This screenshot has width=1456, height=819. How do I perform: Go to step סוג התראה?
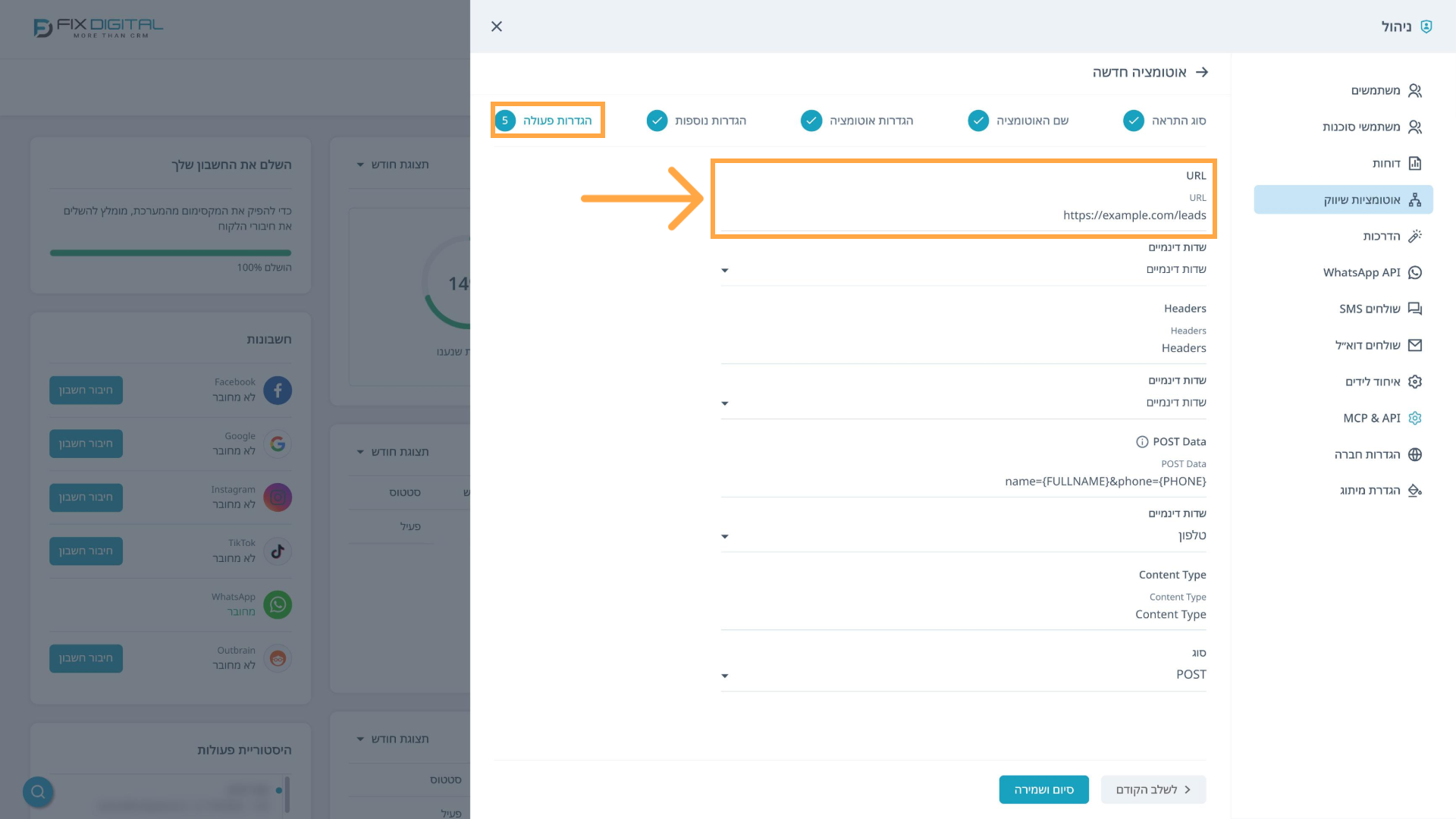tap(1165, 121)
